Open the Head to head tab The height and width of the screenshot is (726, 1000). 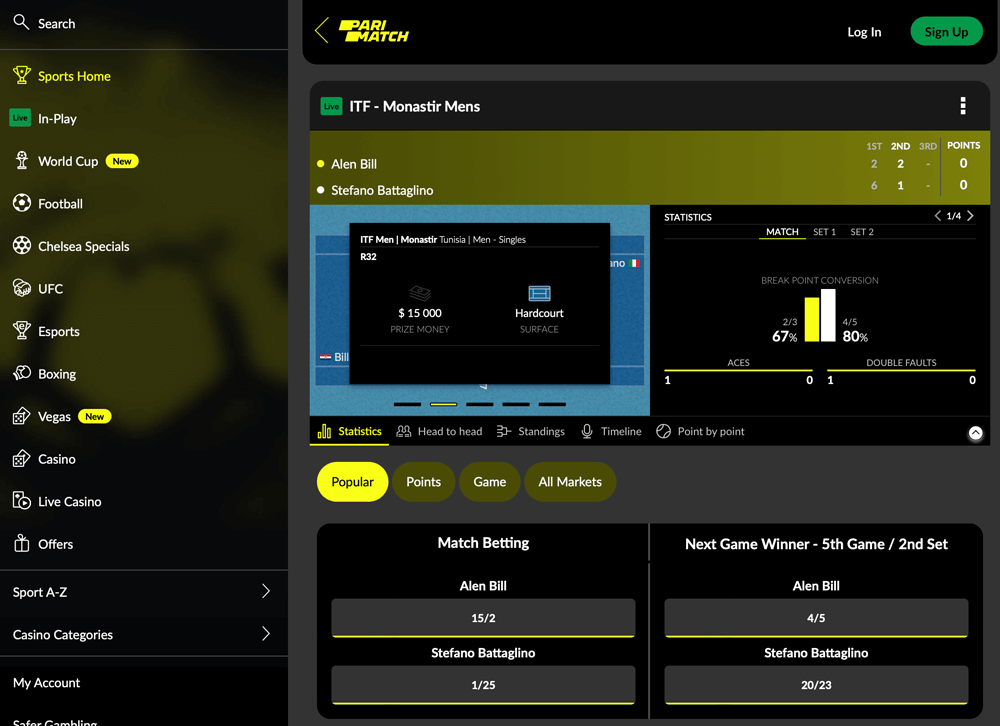pos(439,431)
